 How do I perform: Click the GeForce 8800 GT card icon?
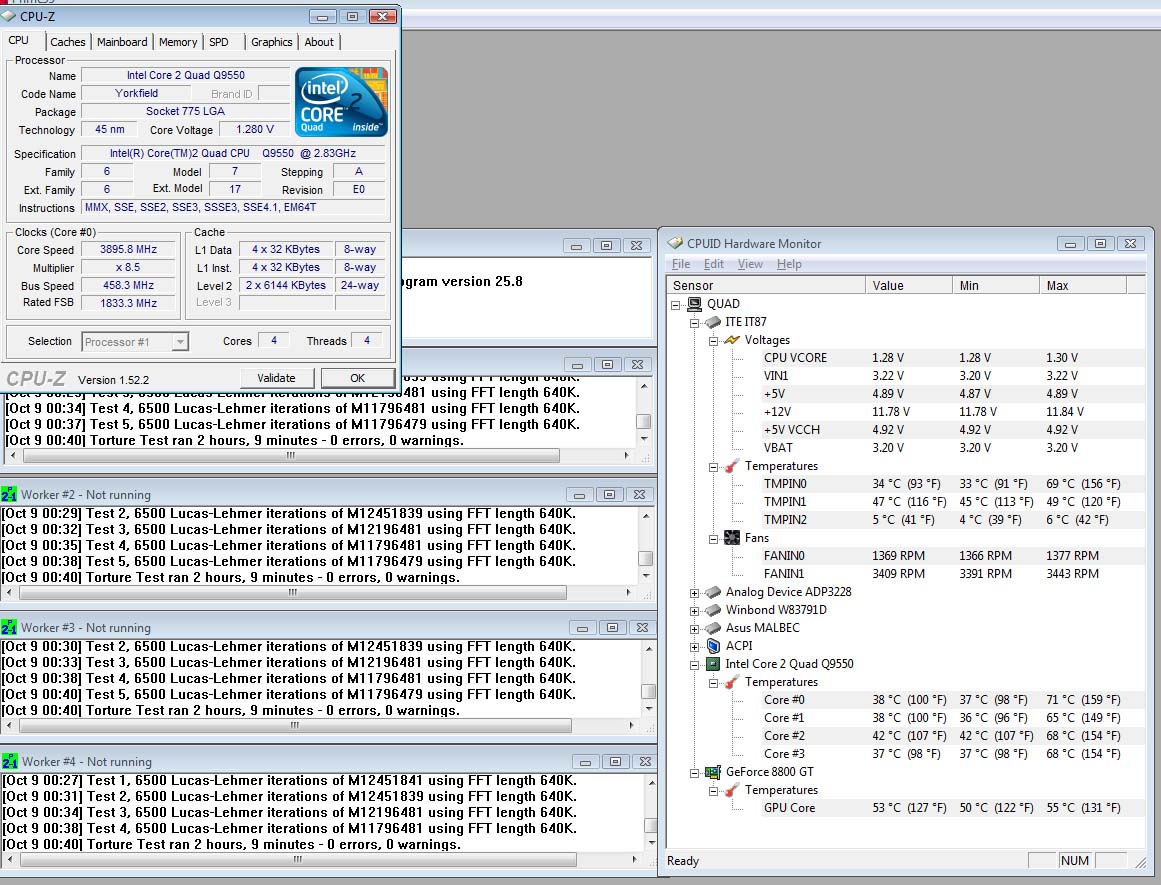[713, 772]
